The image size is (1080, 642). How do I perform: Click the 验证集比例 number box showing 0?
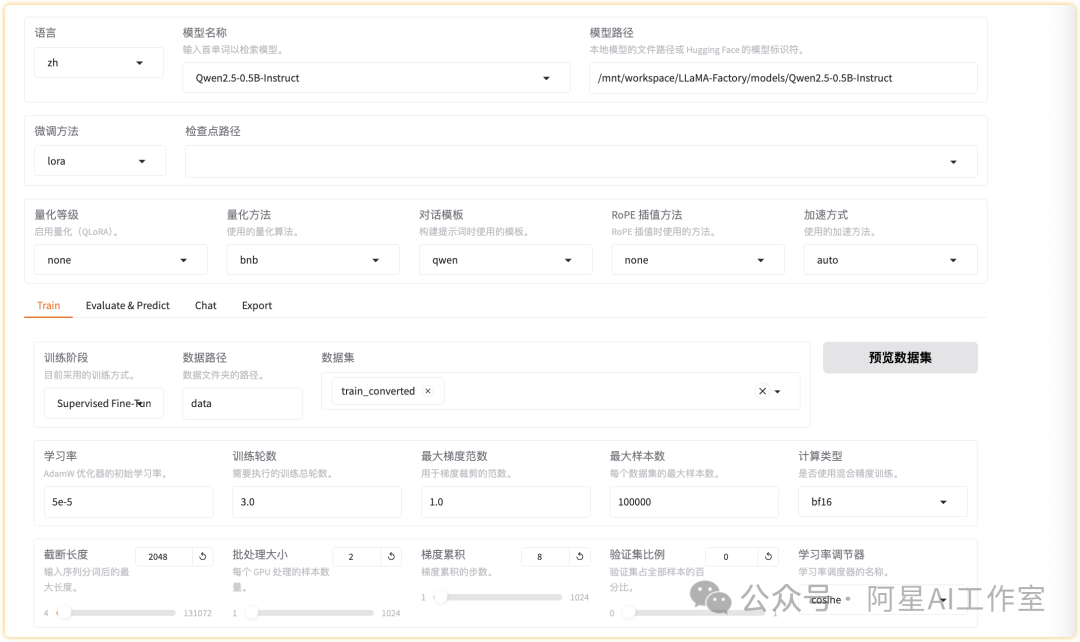(x=731, y=557)
